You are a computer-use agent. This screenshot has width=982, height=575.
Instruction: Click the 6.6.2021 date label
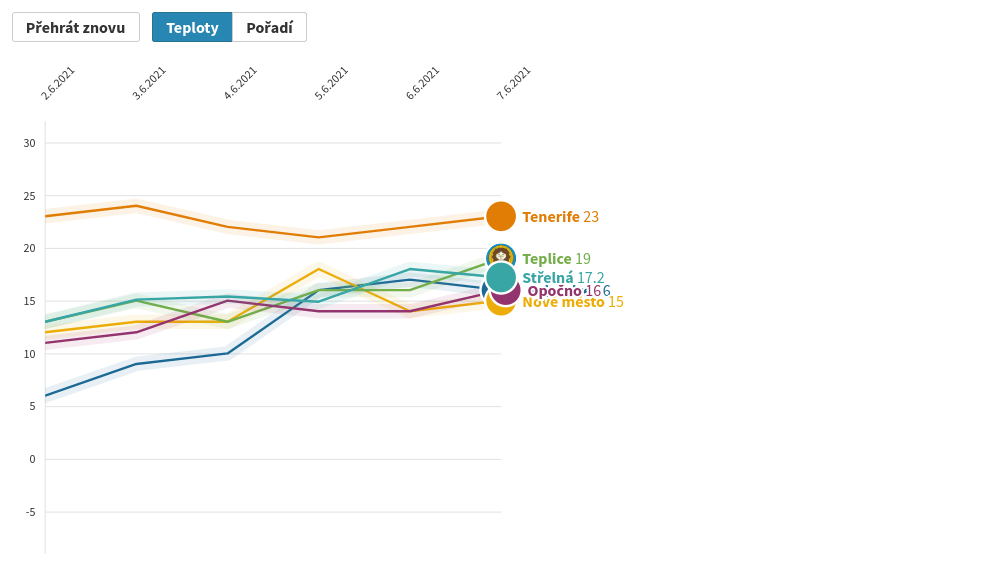[x=422, y=83]
